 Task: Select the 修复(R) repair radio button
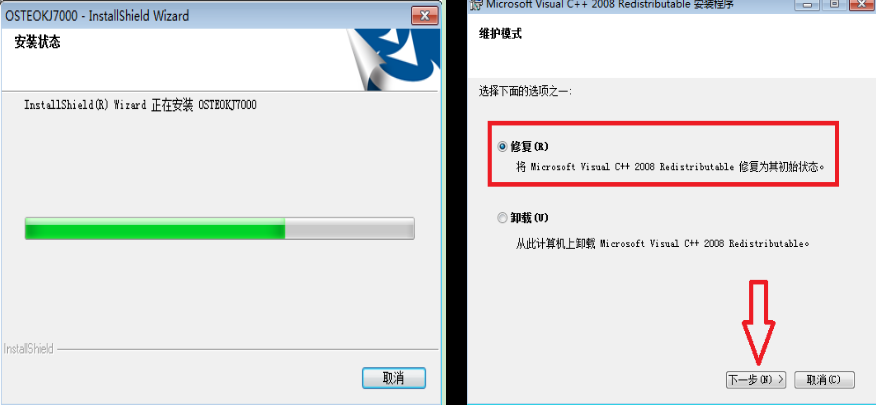coord(502,147)
